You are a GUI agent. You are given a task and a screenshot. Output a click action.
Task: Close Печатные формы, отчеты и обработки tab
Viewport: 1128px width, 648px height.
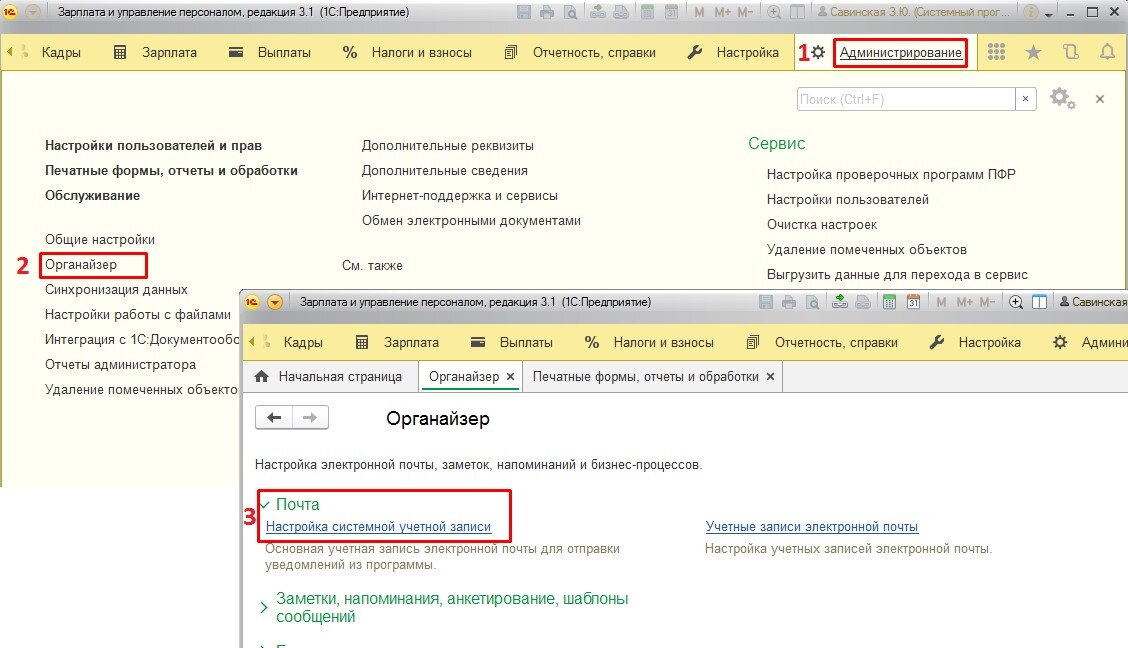point(770,376)
